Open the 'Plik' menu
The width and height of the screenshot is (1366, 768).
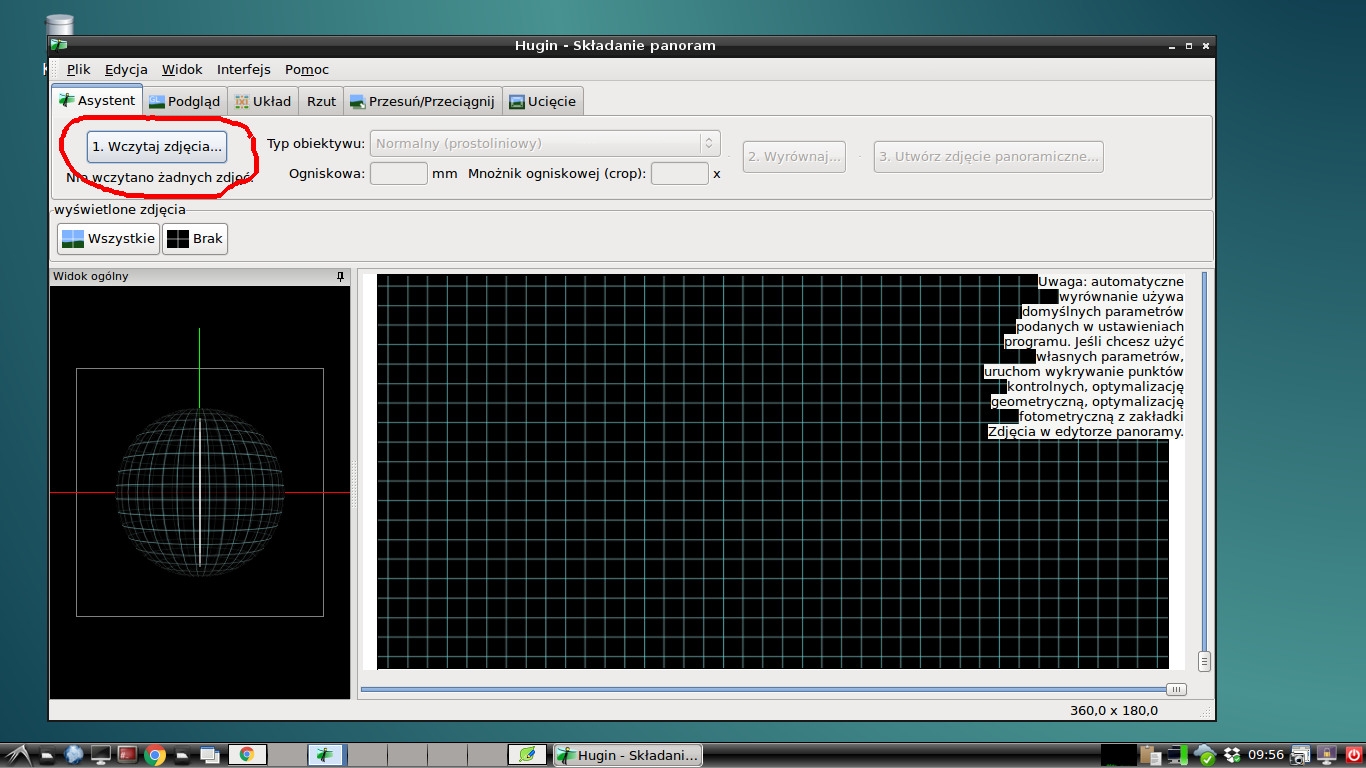[x=78, y=69]
